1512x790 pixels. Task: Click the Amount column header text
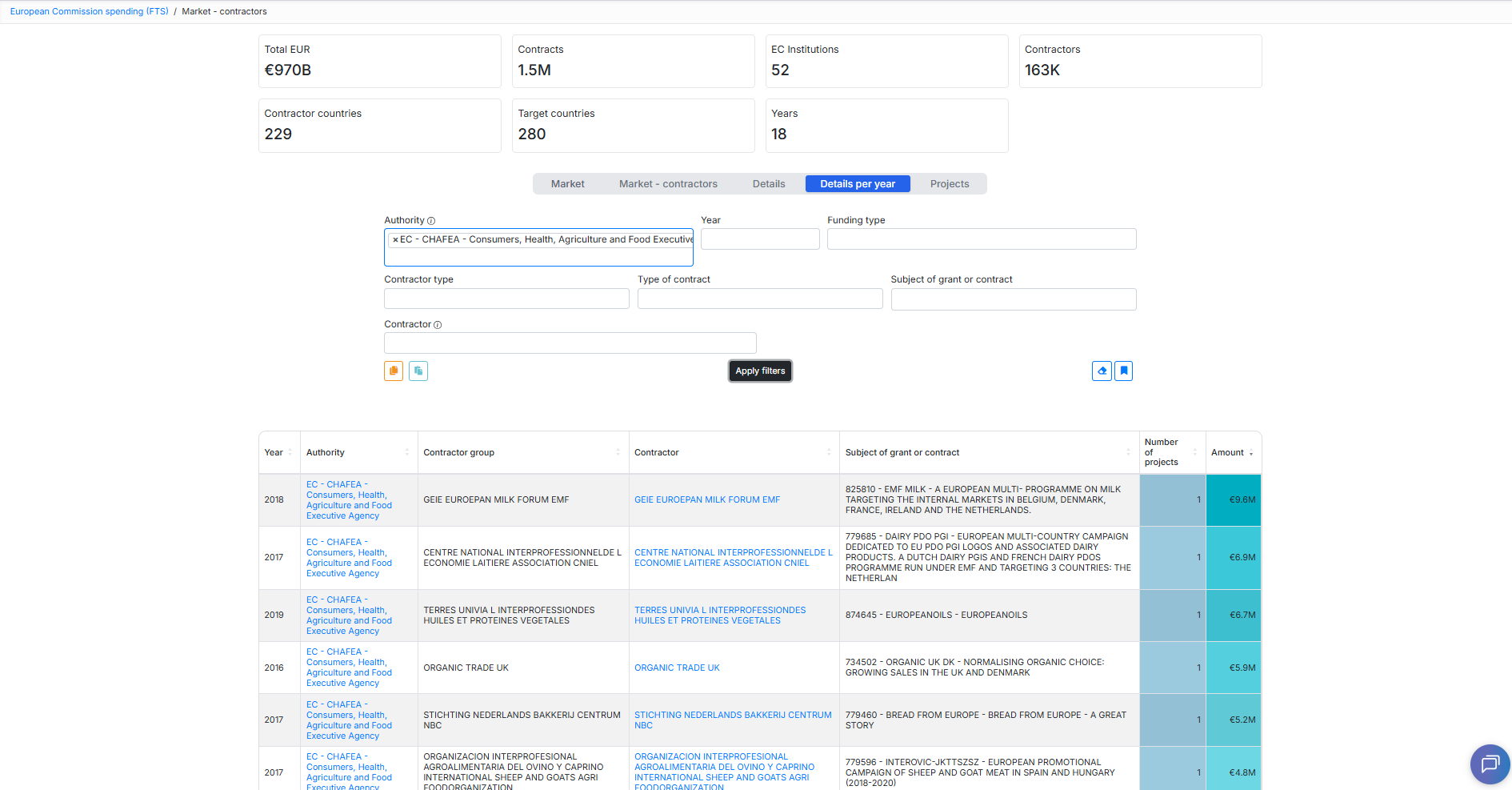[x=1227, y=453]
